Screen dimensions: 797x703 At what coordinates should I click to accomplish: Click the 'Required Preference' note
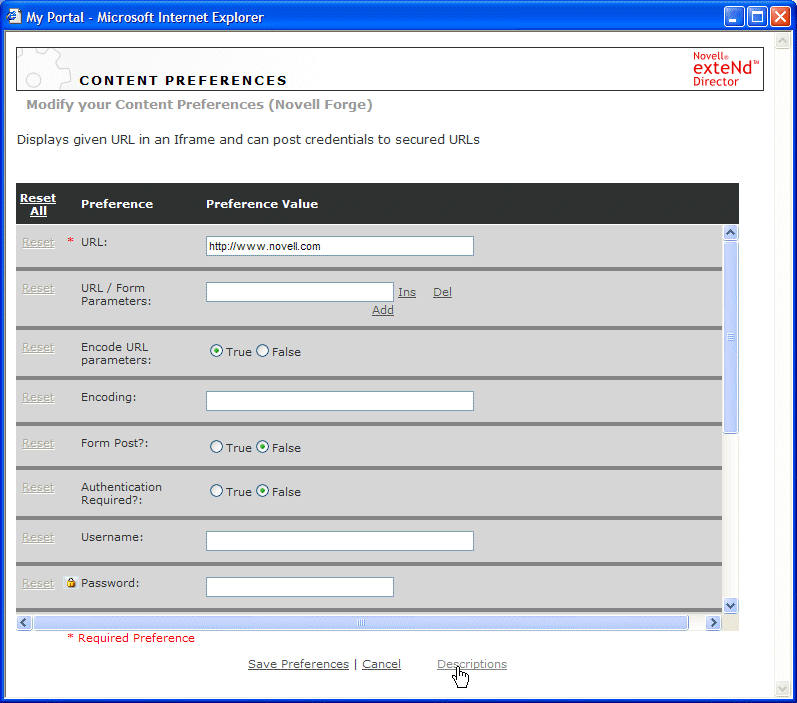click(x=131, y=638)
